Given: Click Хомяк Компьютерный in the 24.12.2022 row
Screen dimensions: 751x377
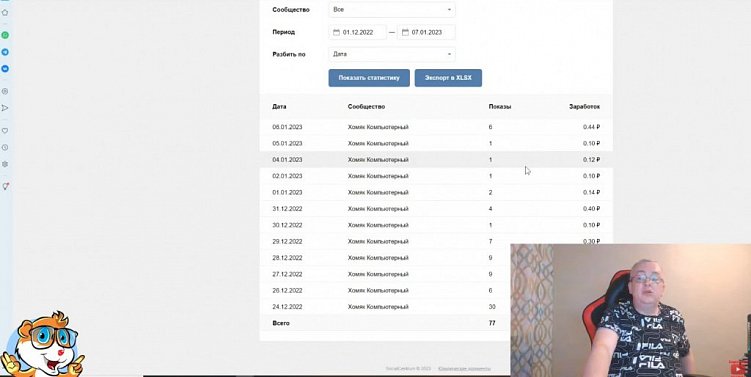Looking at the screenshot, I should [378, 307].
